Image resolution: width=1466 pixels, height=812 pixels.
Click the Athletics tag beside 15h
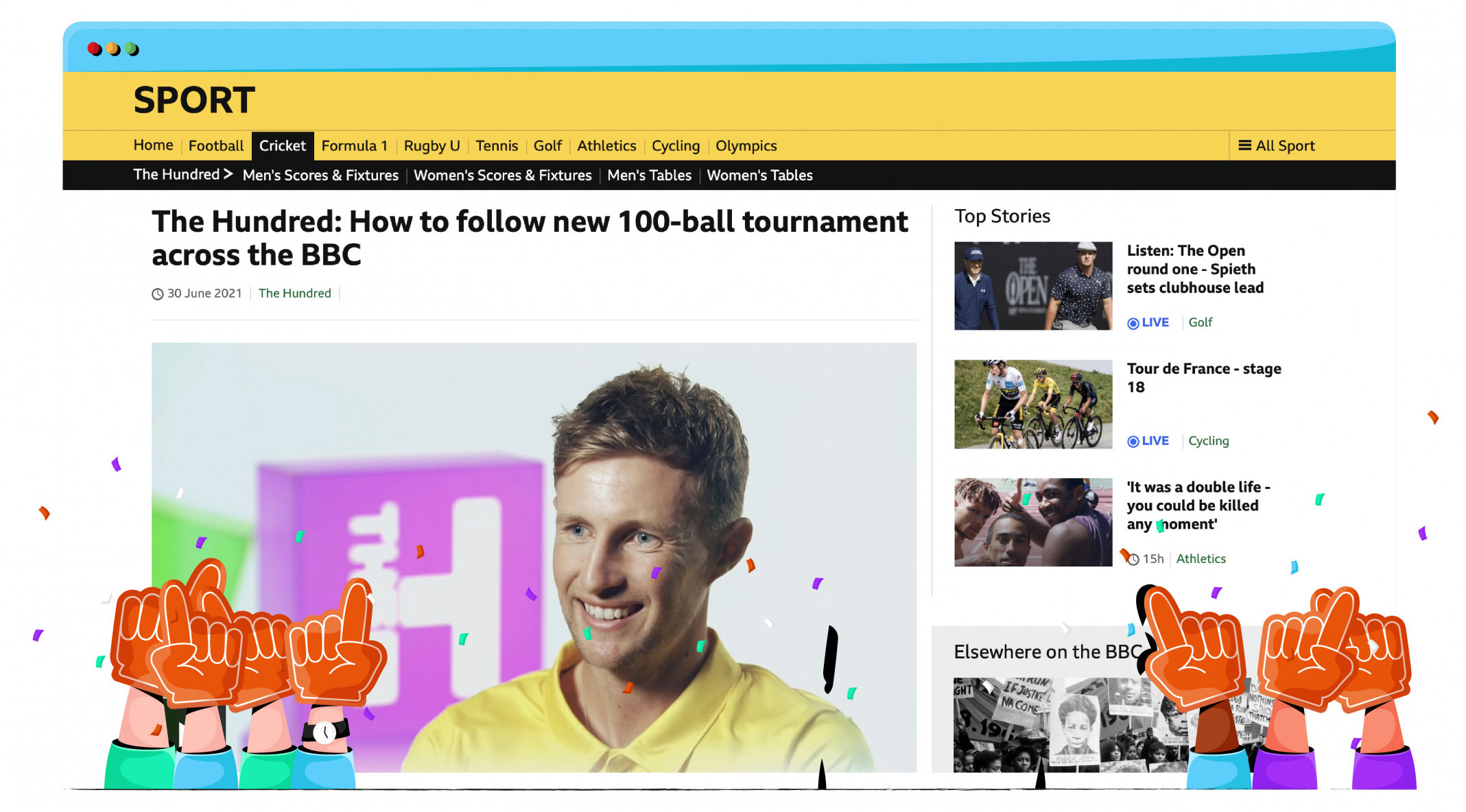[x=1201, y=559]
